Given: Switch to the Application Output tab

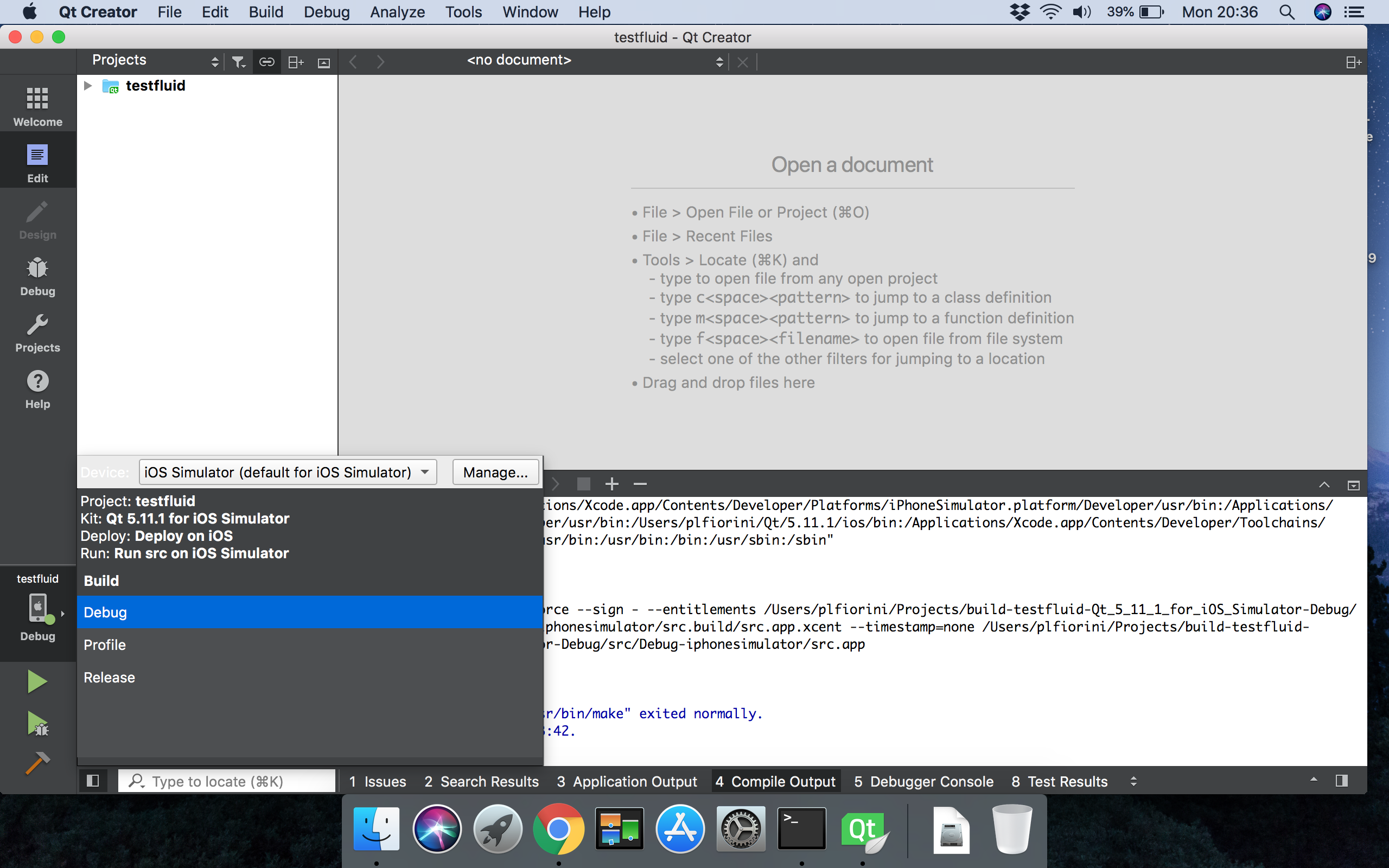Looking at the screenshot, I should pos(627,781).
